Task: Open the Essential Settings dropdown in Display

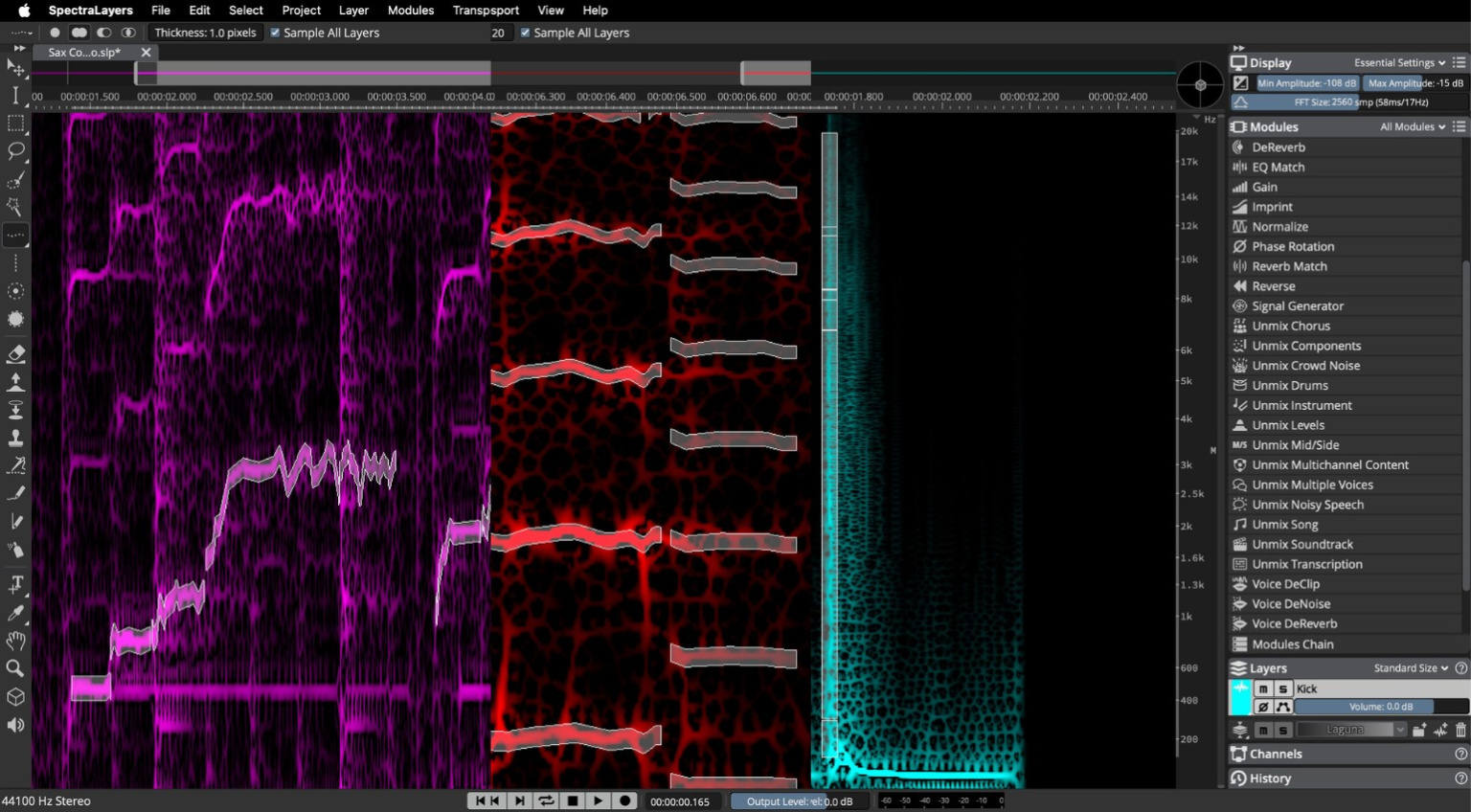Action: click(x=1397, y=62)
